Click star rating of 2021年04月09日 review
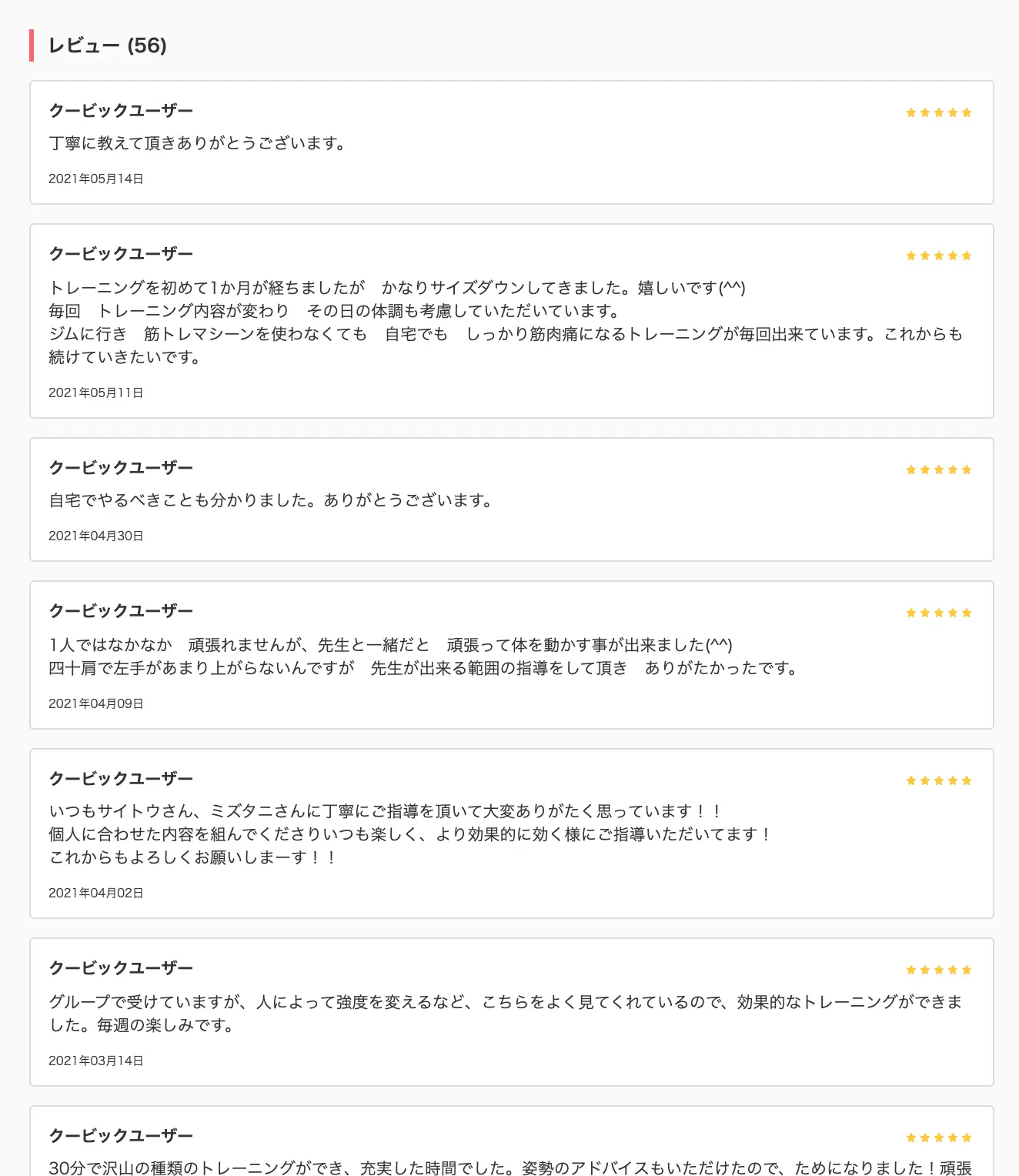This screenshot has height=1176, width=1019. (x=938, y=613)
